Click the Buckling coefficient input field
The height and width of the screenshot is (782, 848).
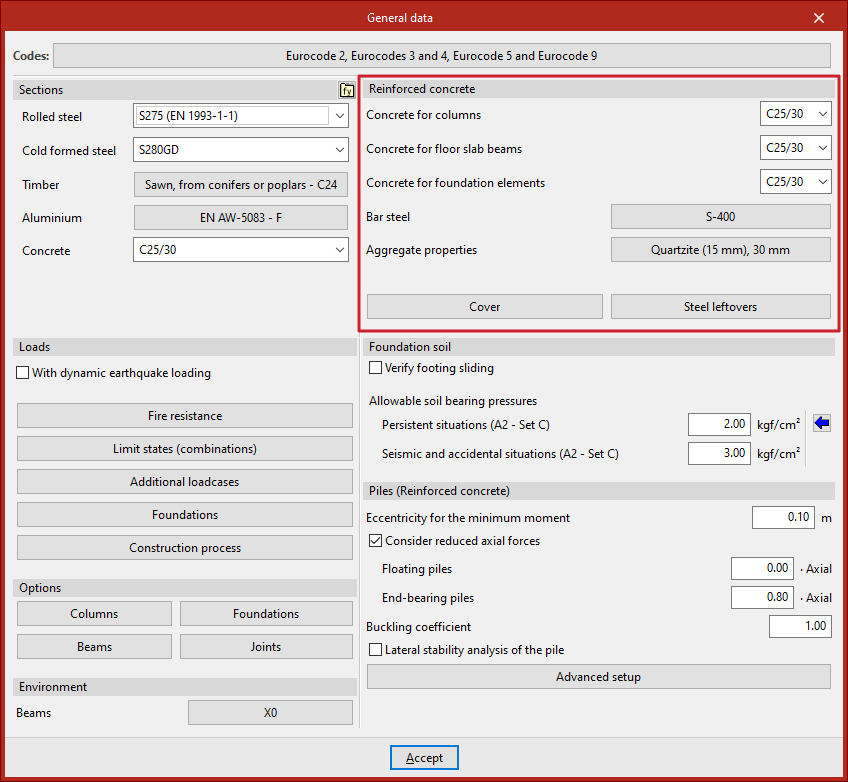800,626
